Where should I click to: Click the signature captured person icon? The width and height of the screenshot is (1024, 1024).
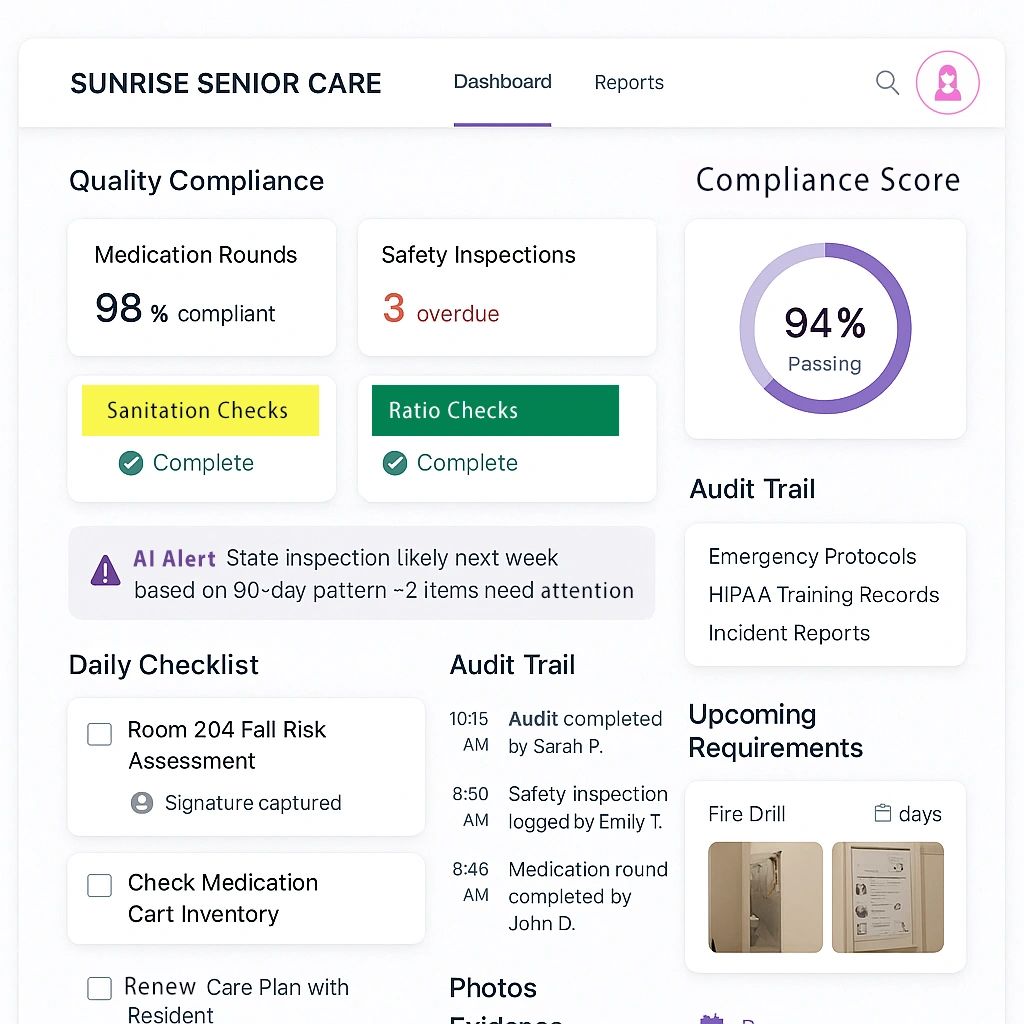tap(142, 803)
